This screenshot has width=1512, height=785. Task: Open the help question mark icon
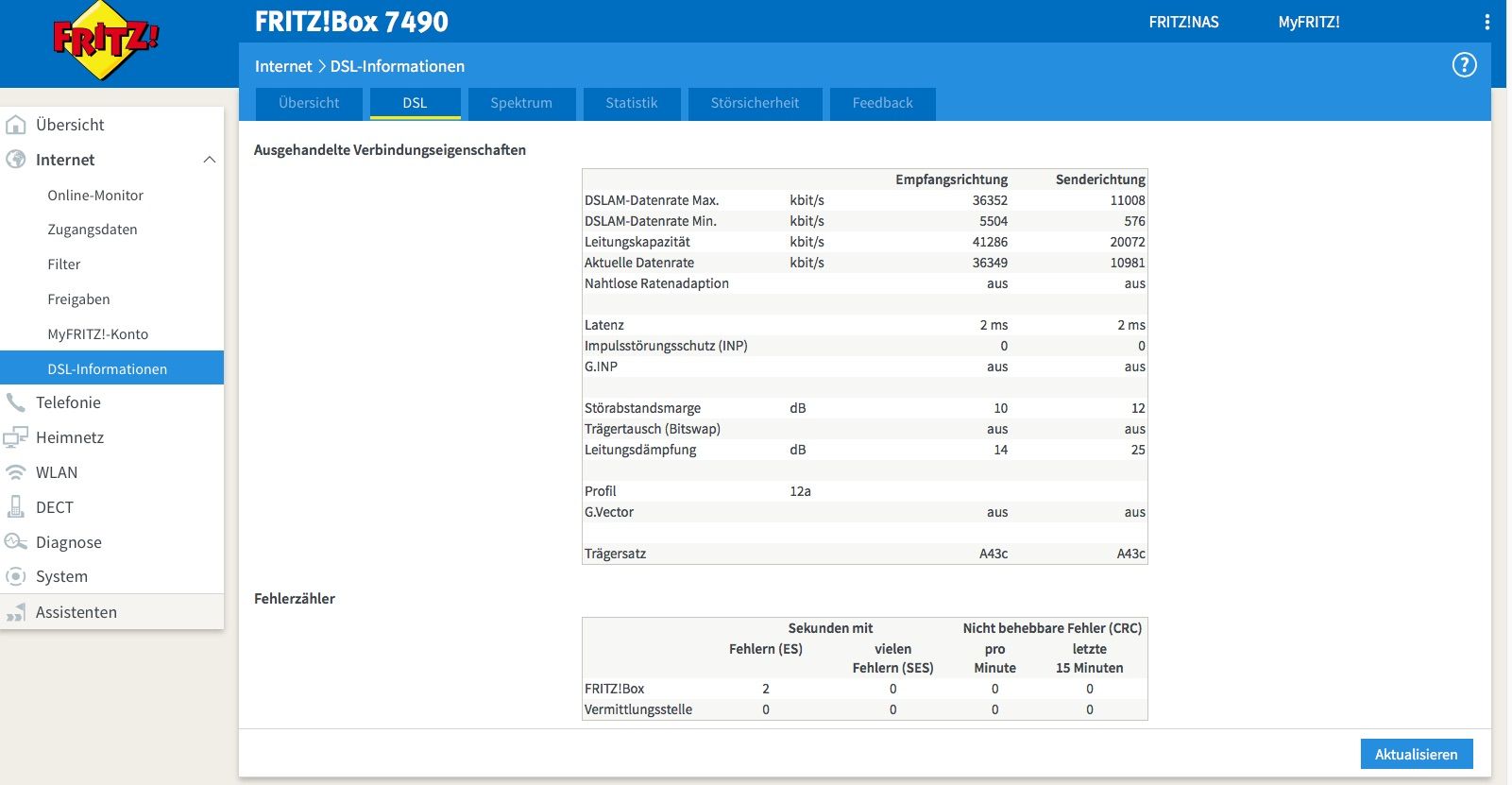tap(1464, 65)
